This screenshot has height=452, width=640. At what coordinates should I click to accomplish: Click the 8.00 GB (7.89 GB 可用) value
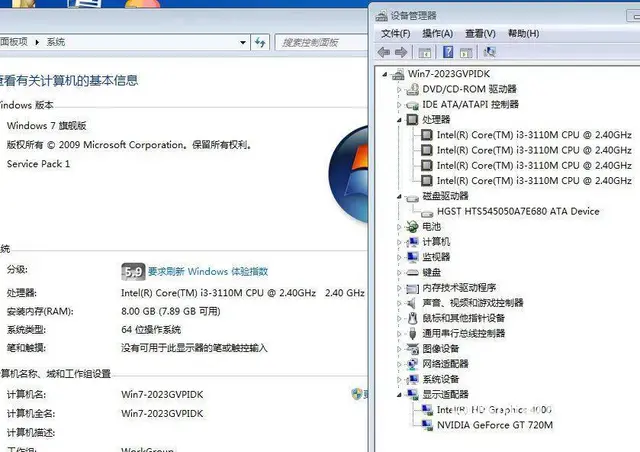coord(171,312)
